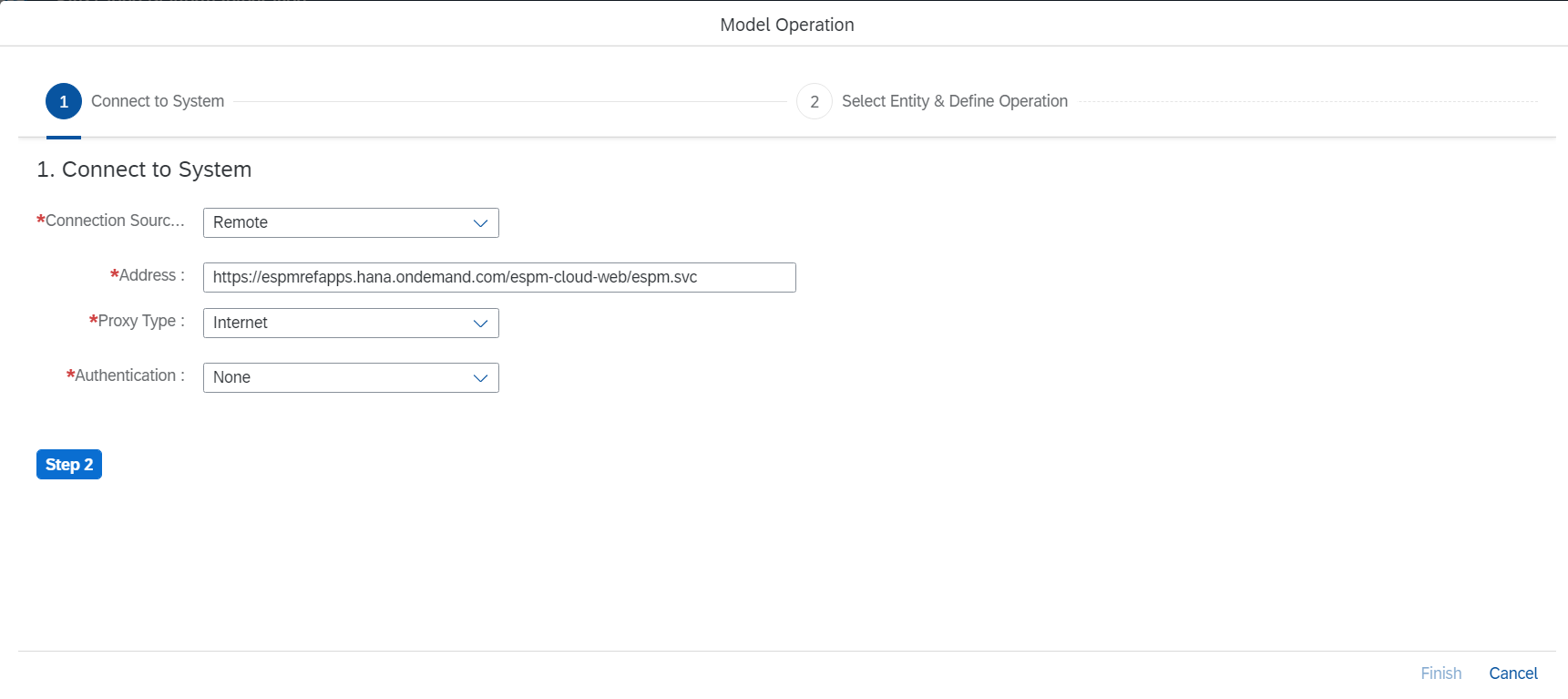Cancel the Model Operation dialog
This screenshot has width=1568, height=699.
[1512, 673]
